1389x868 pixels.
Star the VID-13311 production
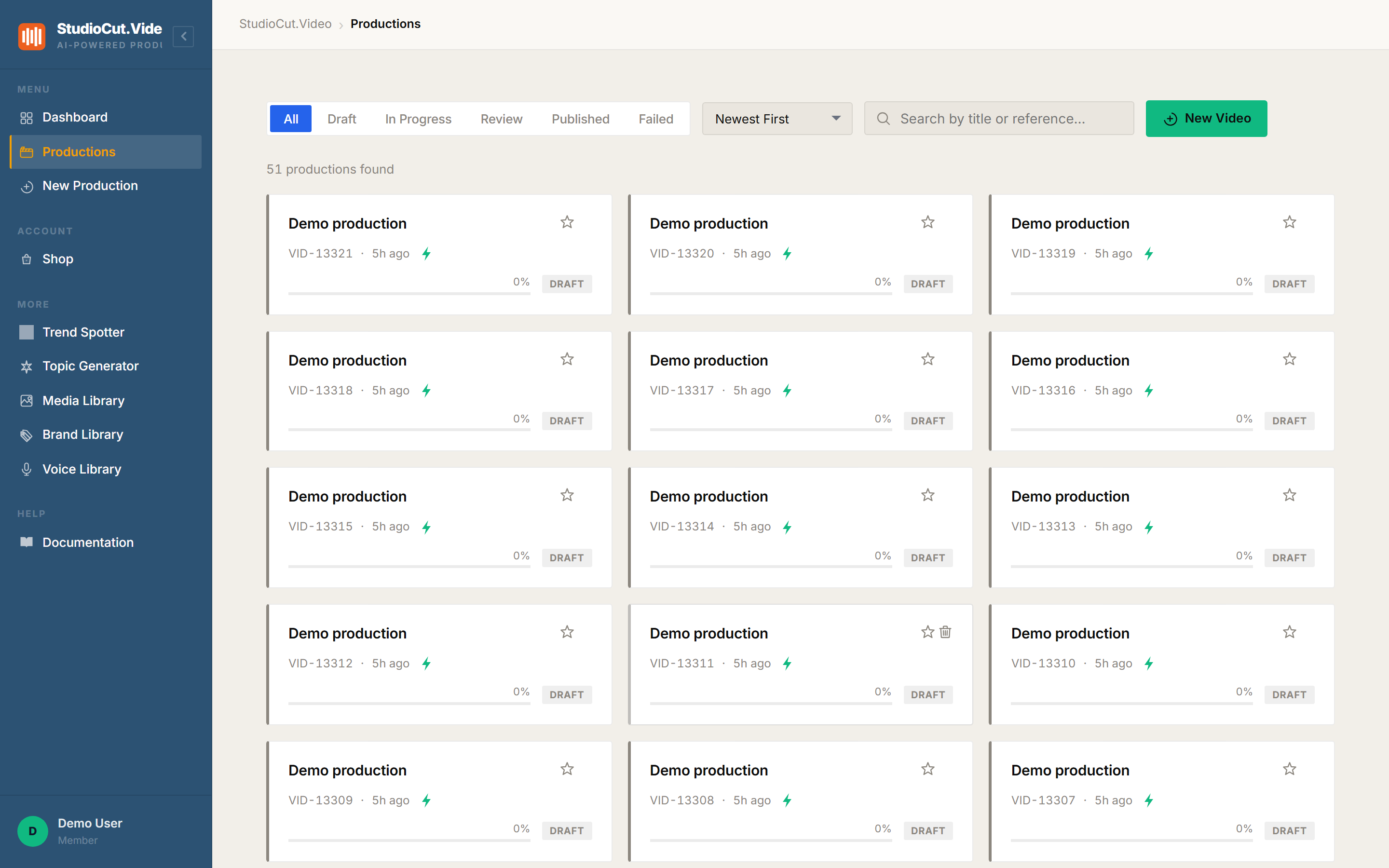[927, 632]
